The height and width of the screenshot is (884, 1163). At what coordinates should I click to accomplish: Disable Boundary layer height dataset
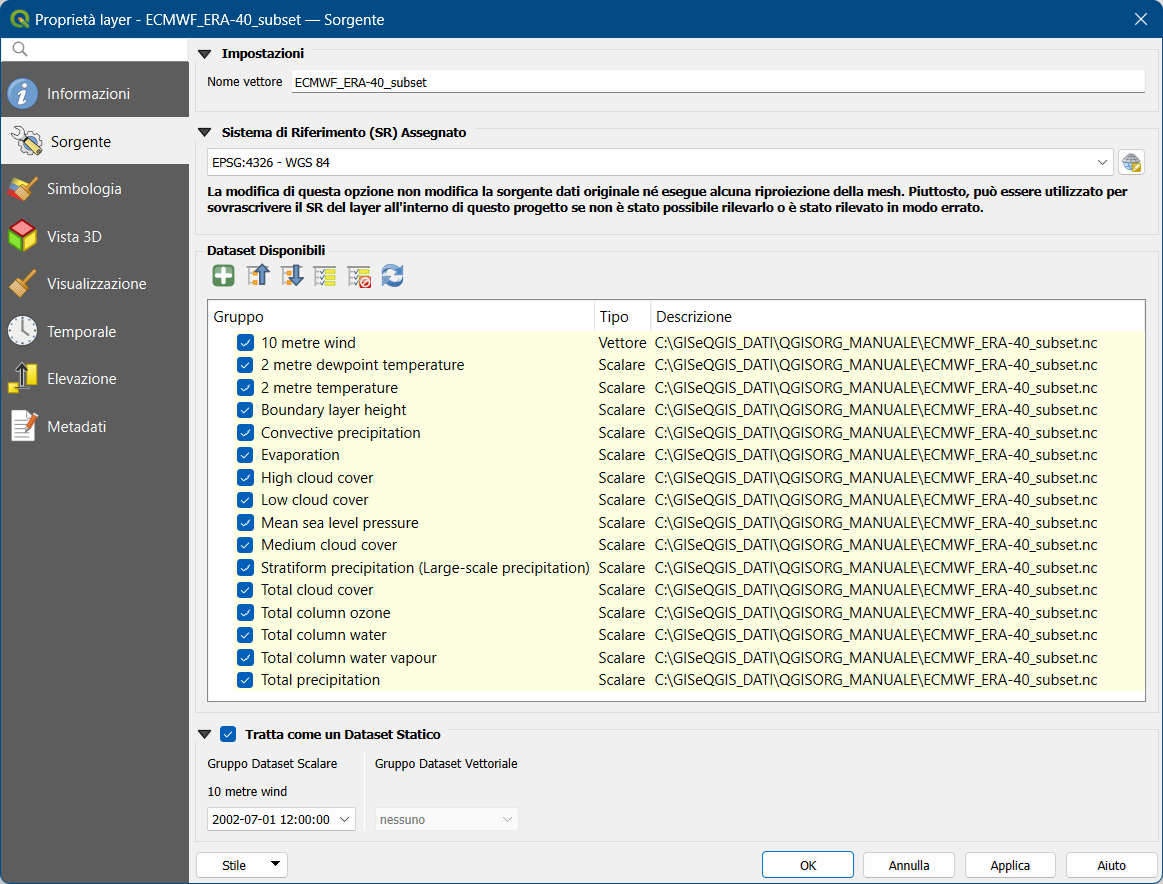click(245, 410)
